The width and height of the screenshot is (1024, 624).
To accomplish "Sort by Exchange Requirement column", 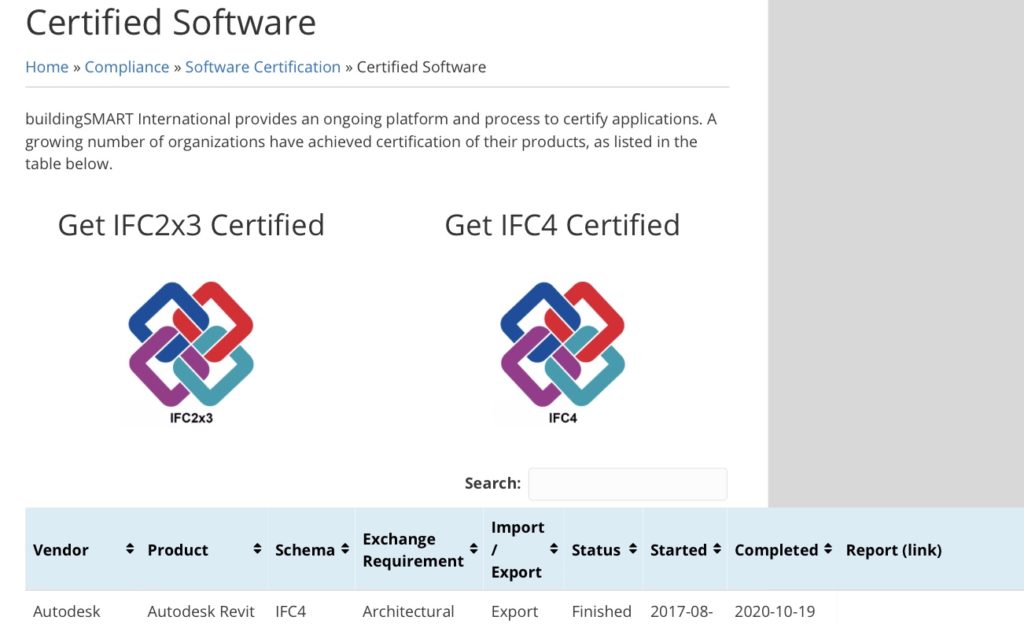I will click(x=419, y=550).
